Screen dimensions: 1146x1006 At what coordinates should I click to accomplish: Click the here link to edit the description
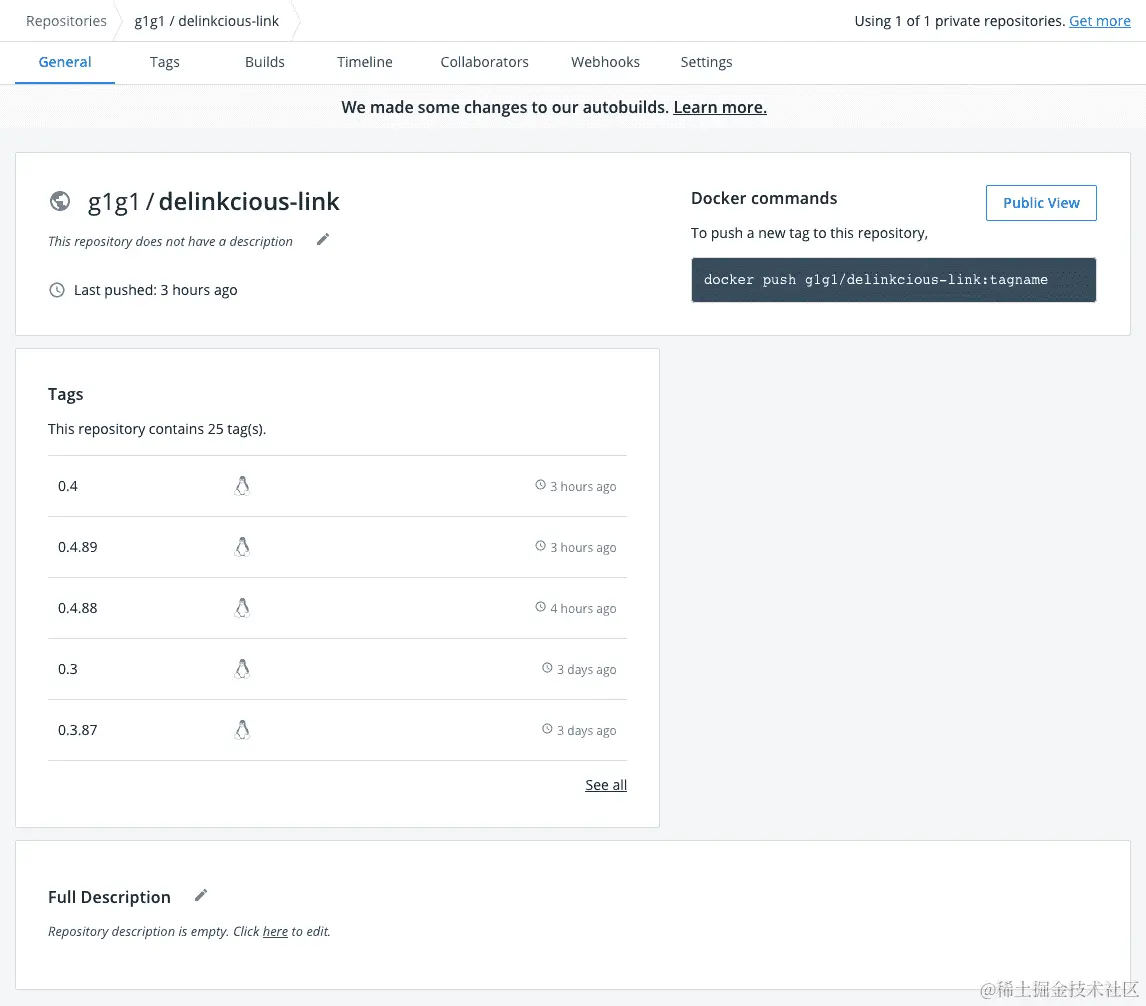click(x=275, y=931)
